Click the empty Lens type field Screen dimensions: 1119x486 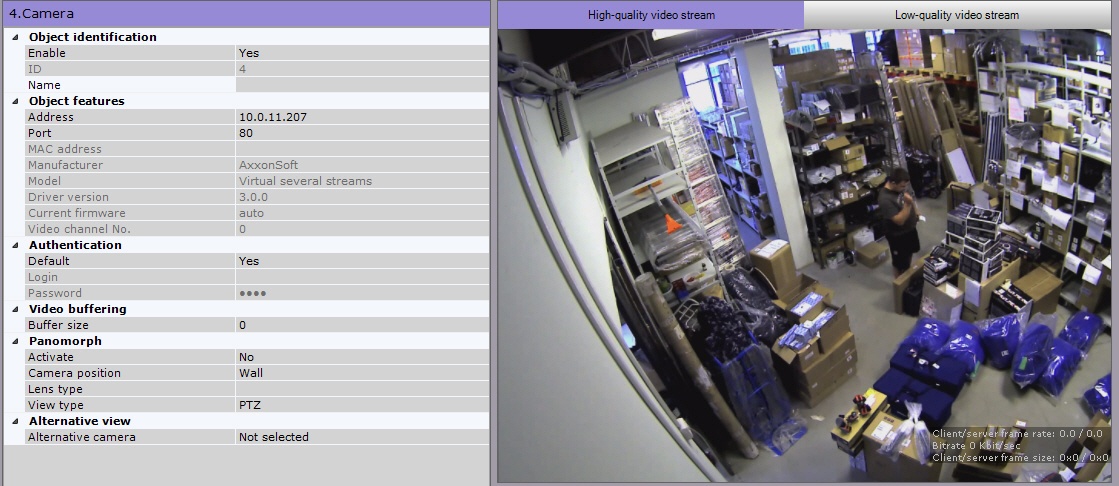pos(362,389)
